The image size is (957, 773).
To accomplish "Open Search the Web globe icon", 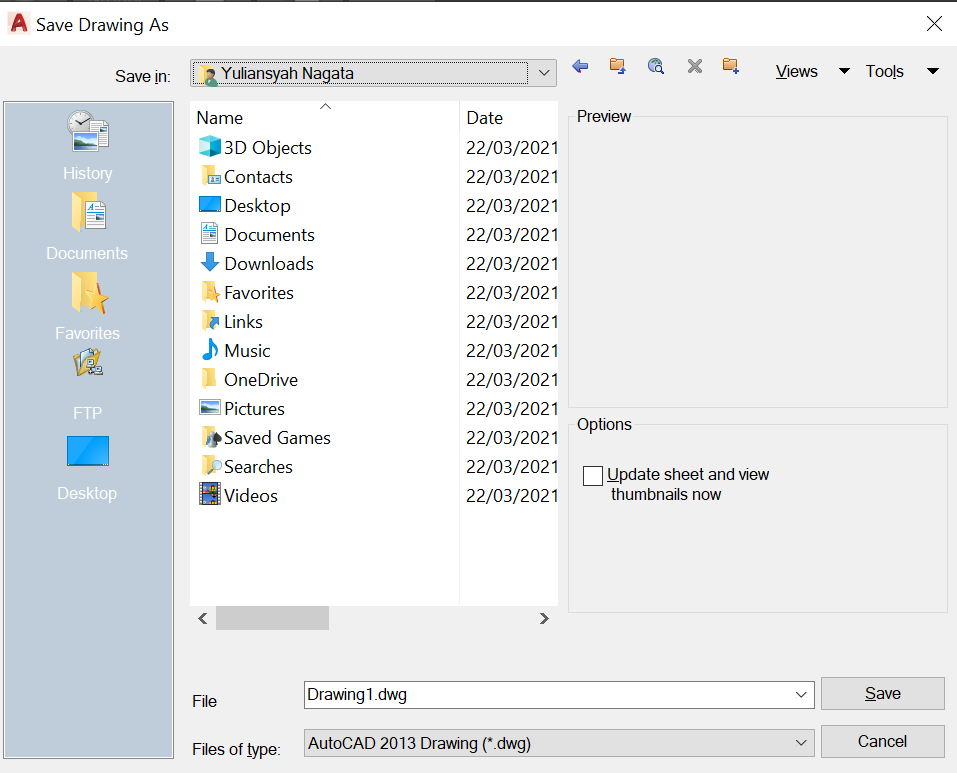I will pyautogui.click(x=655, y=66).
